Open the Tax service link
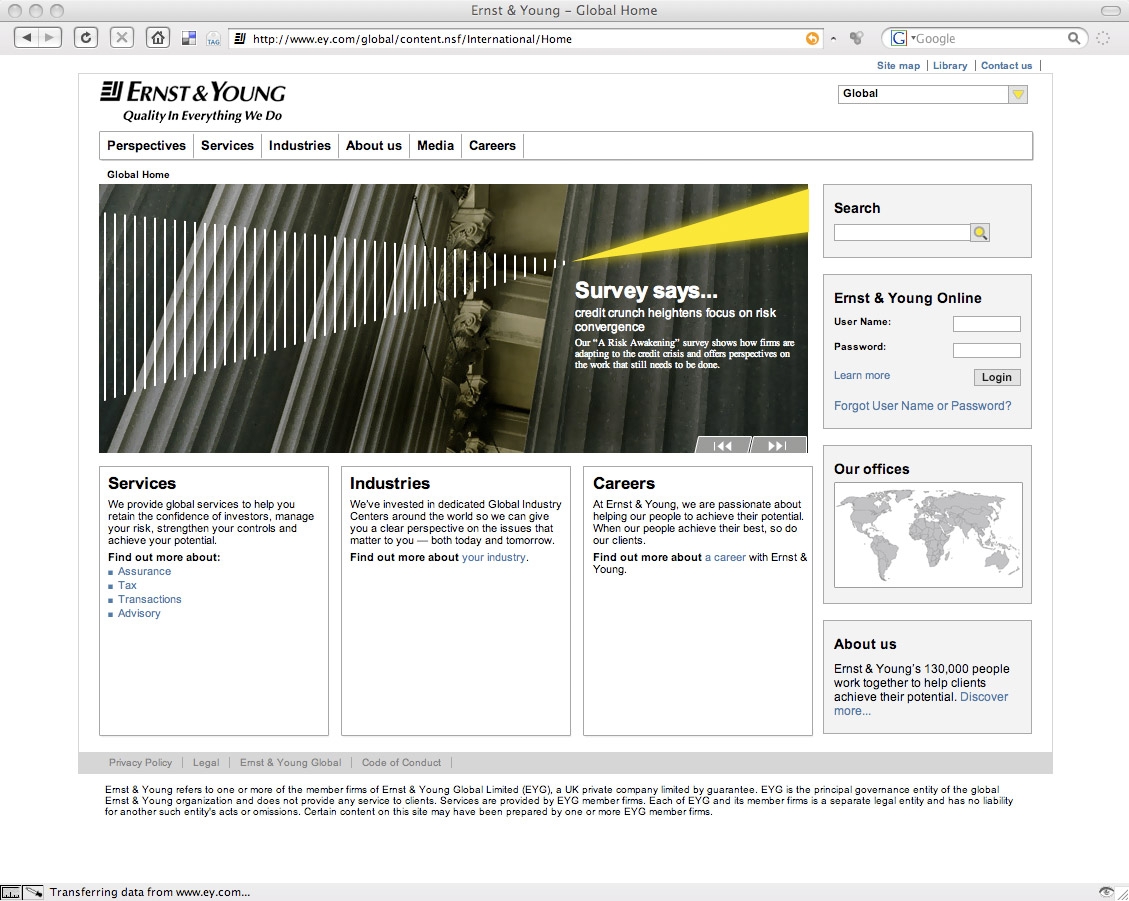The height and width of the screenshot is (901, 1129). point(127,586)
